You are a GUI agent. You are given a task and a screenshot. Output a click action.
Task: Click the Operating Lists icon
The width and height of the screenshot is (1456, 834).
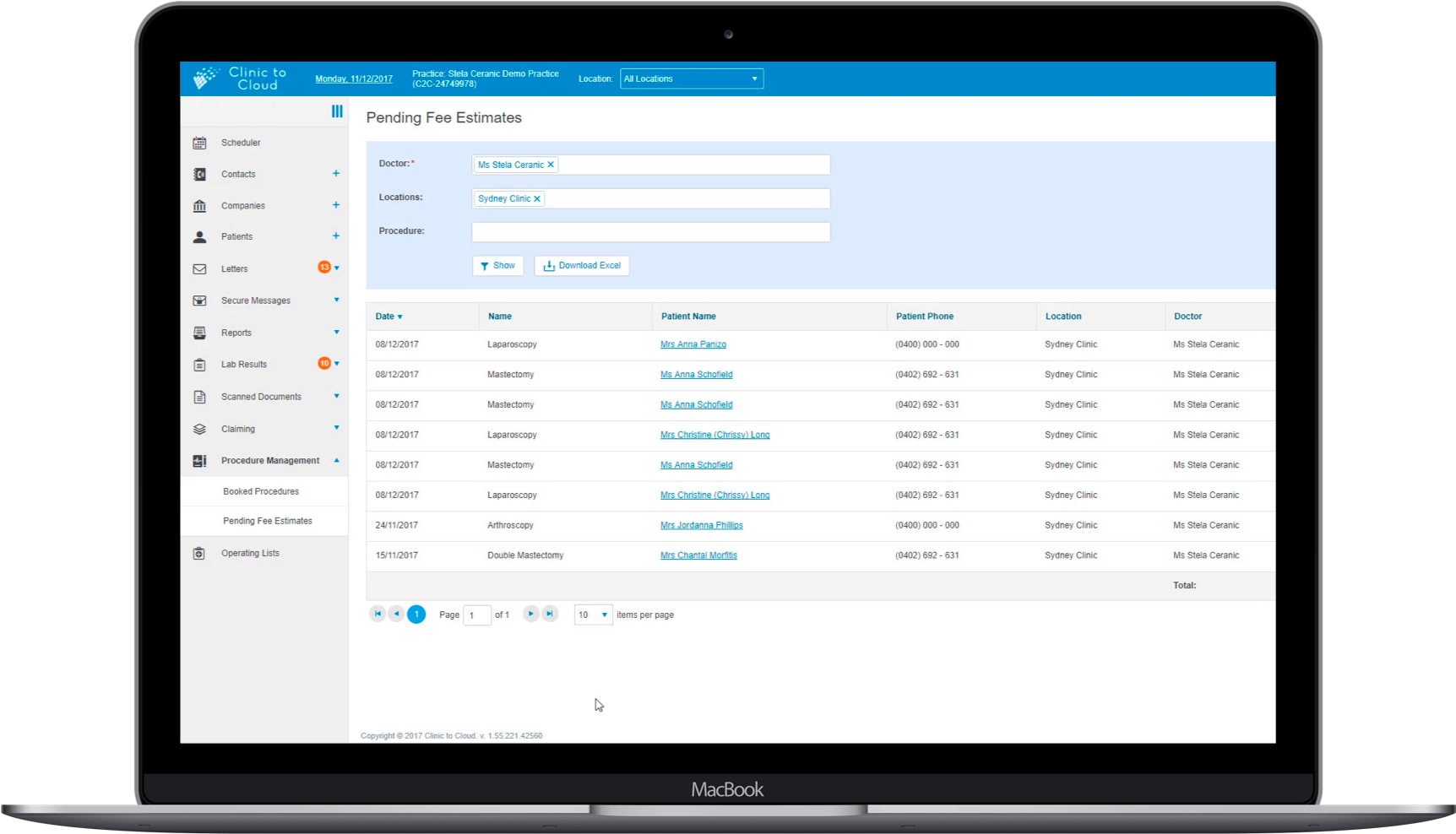point(199,554)
